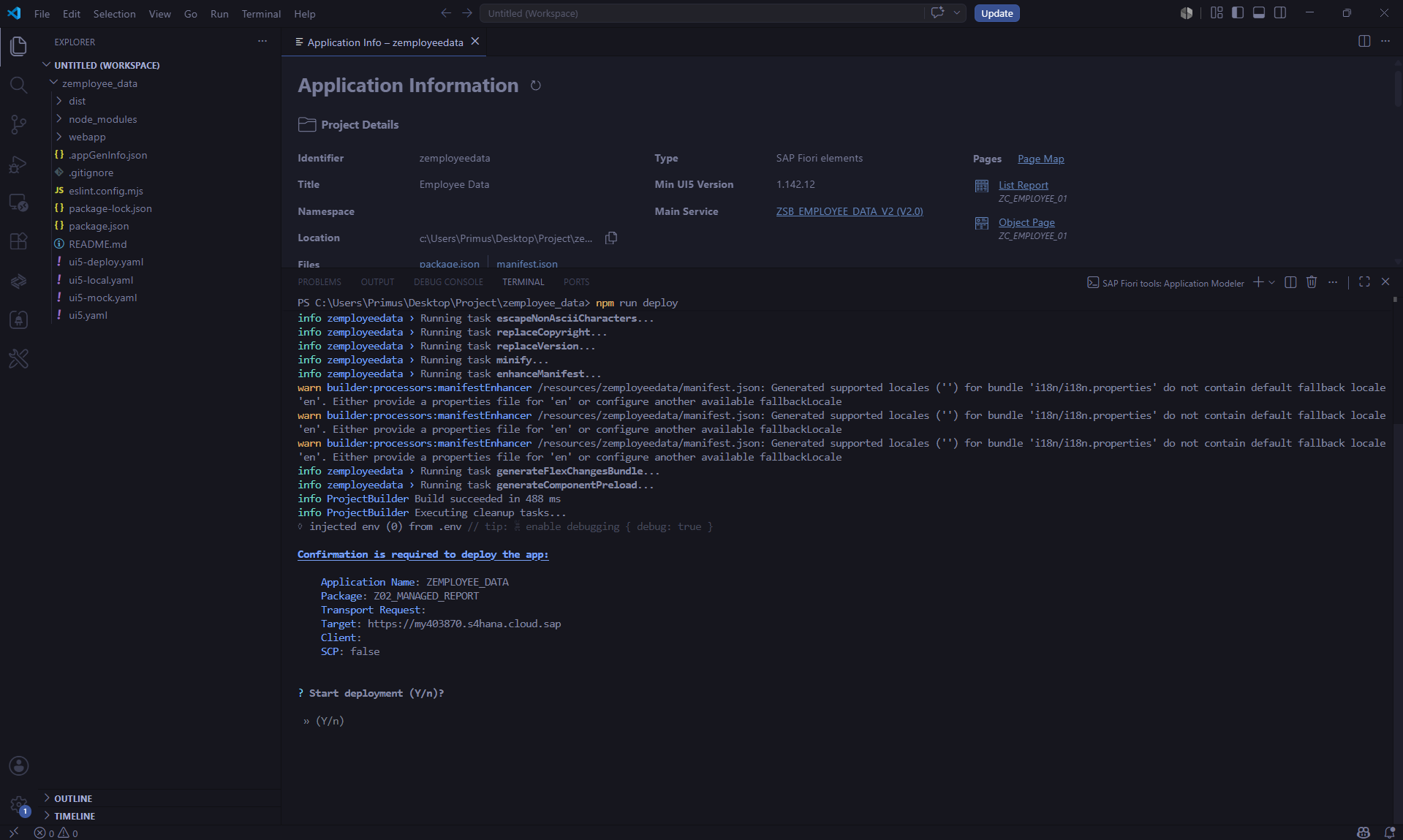Add a new terminal with plus icon
This screenshot has height=840, width=1403.
[x=1258, y=282]
